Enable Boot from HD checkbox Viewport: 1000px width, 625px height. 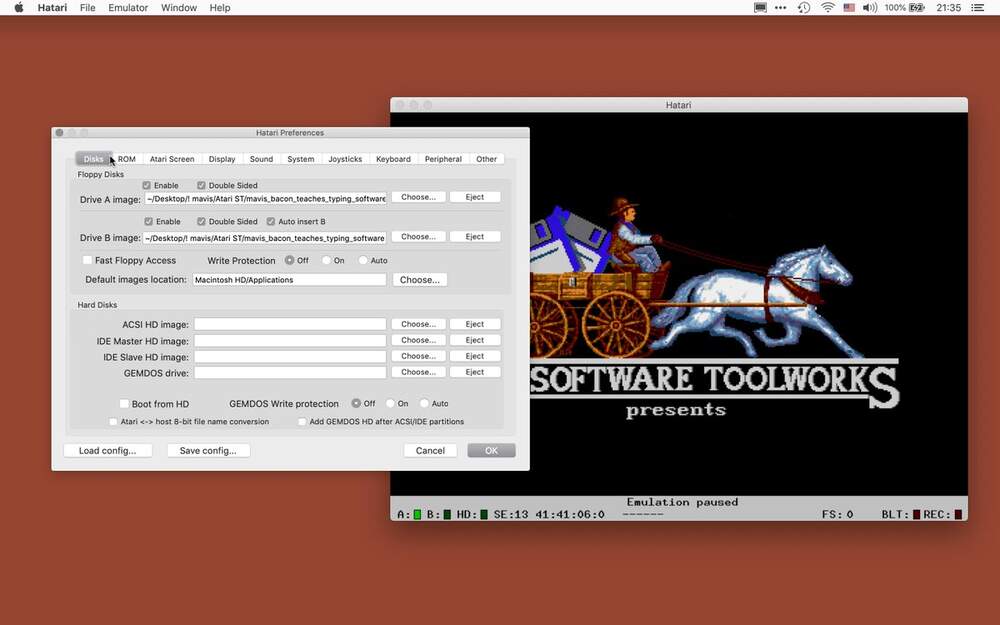(124, 404)
